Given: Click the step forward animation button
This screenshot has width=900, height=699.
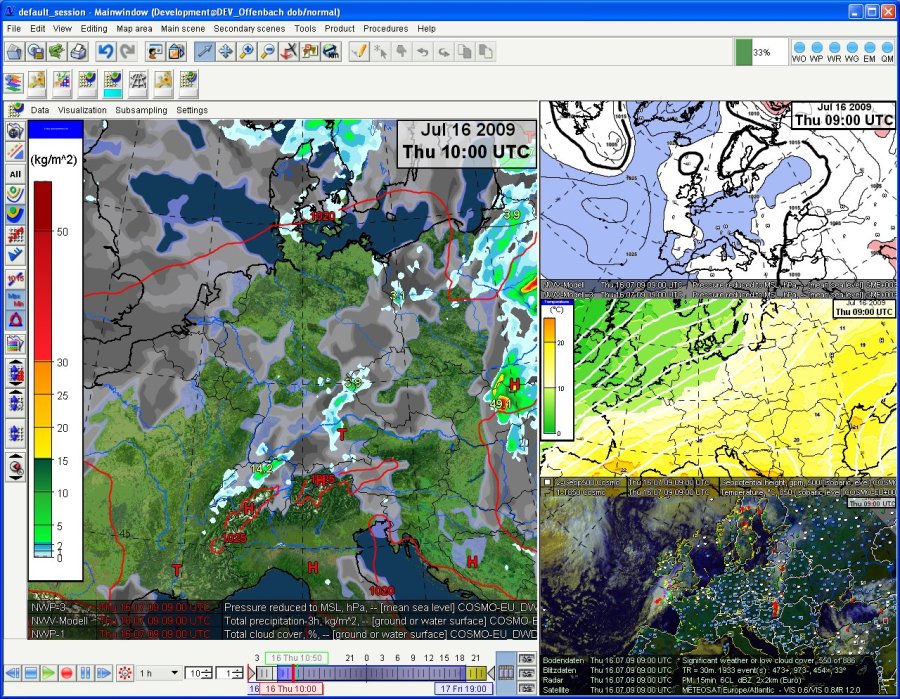Looking at the screenshot, I should [x=103, y=673].
